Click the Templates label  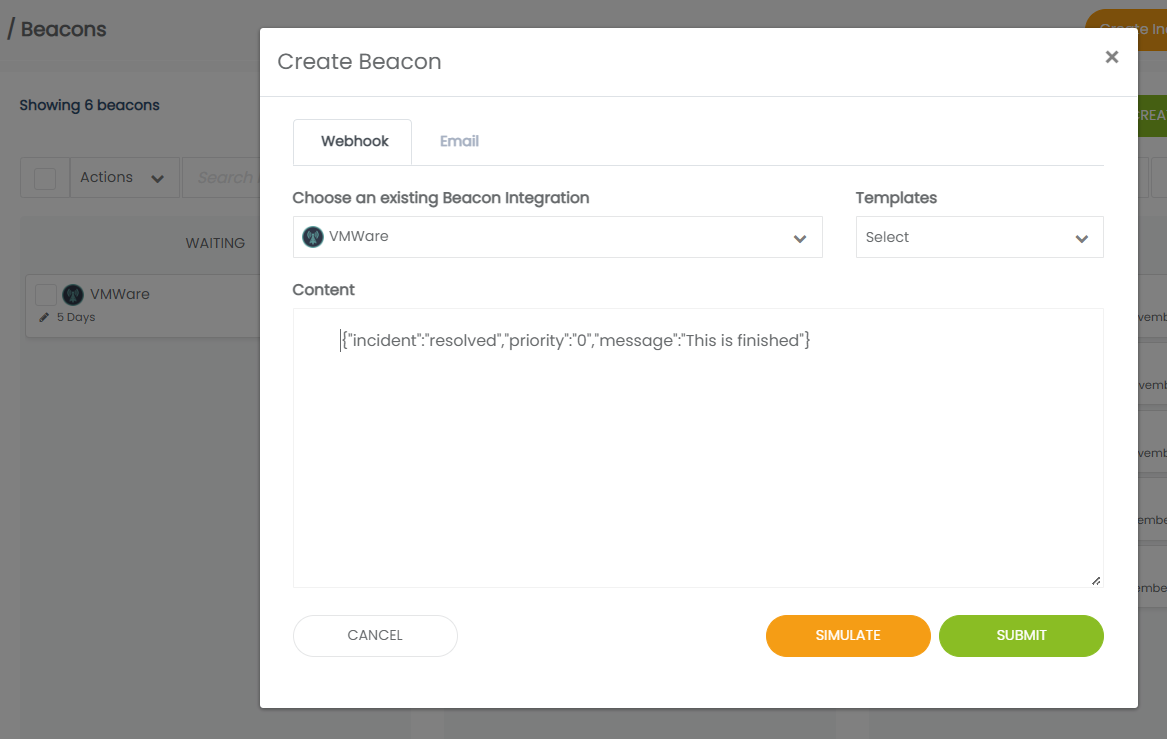tap(896, 198)
